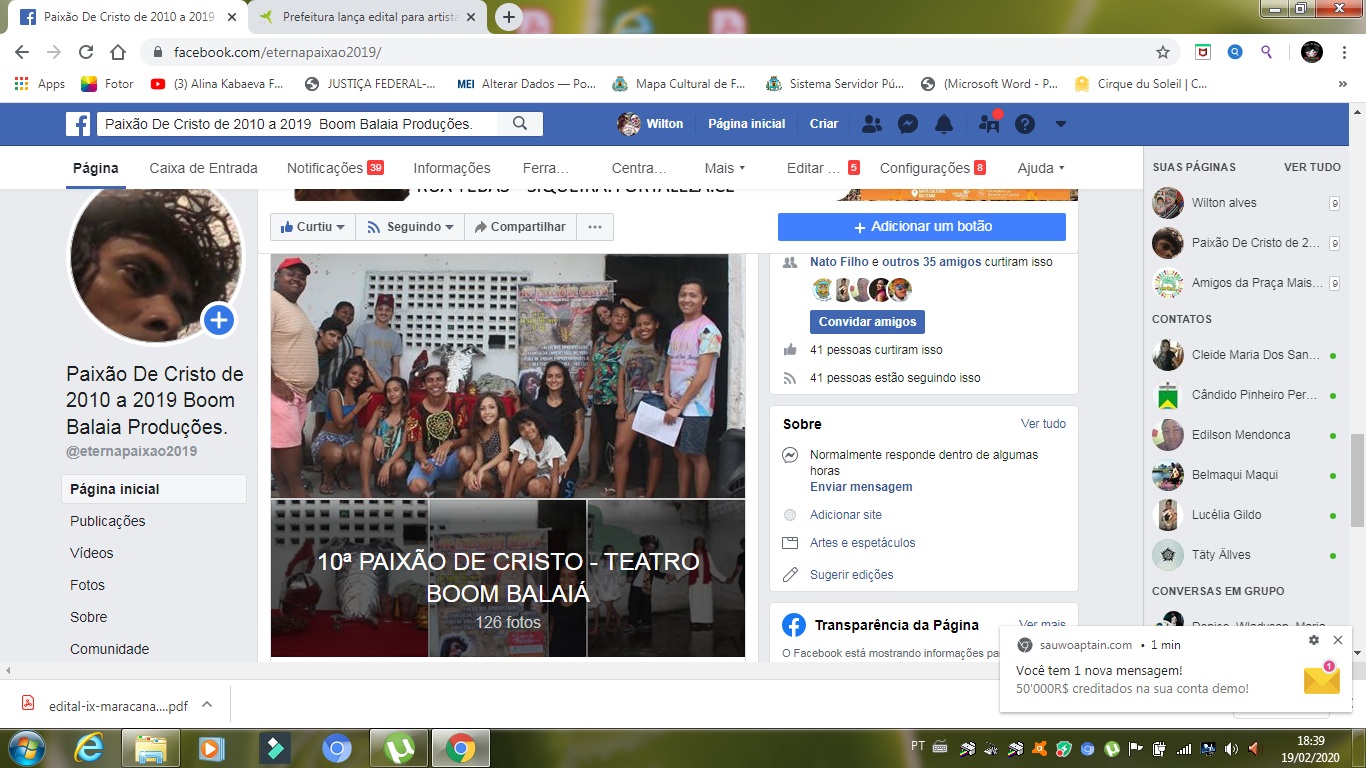Toggle the Curtiu like button
This screenshot has width=1366, height=768.
(x=313, y=227)
